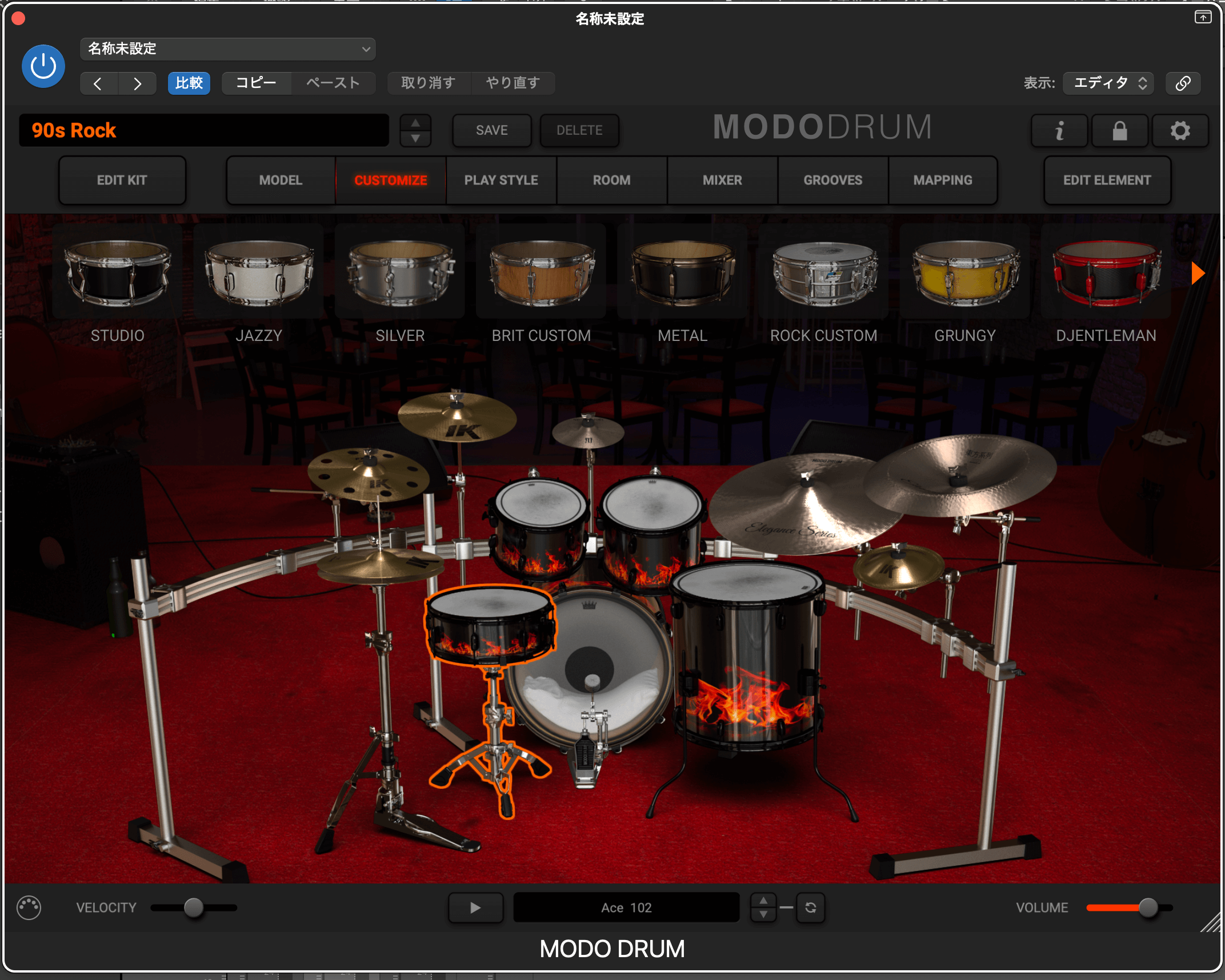
Task: Click やり直す to redo the last change
Action: [x=512, y=83]
